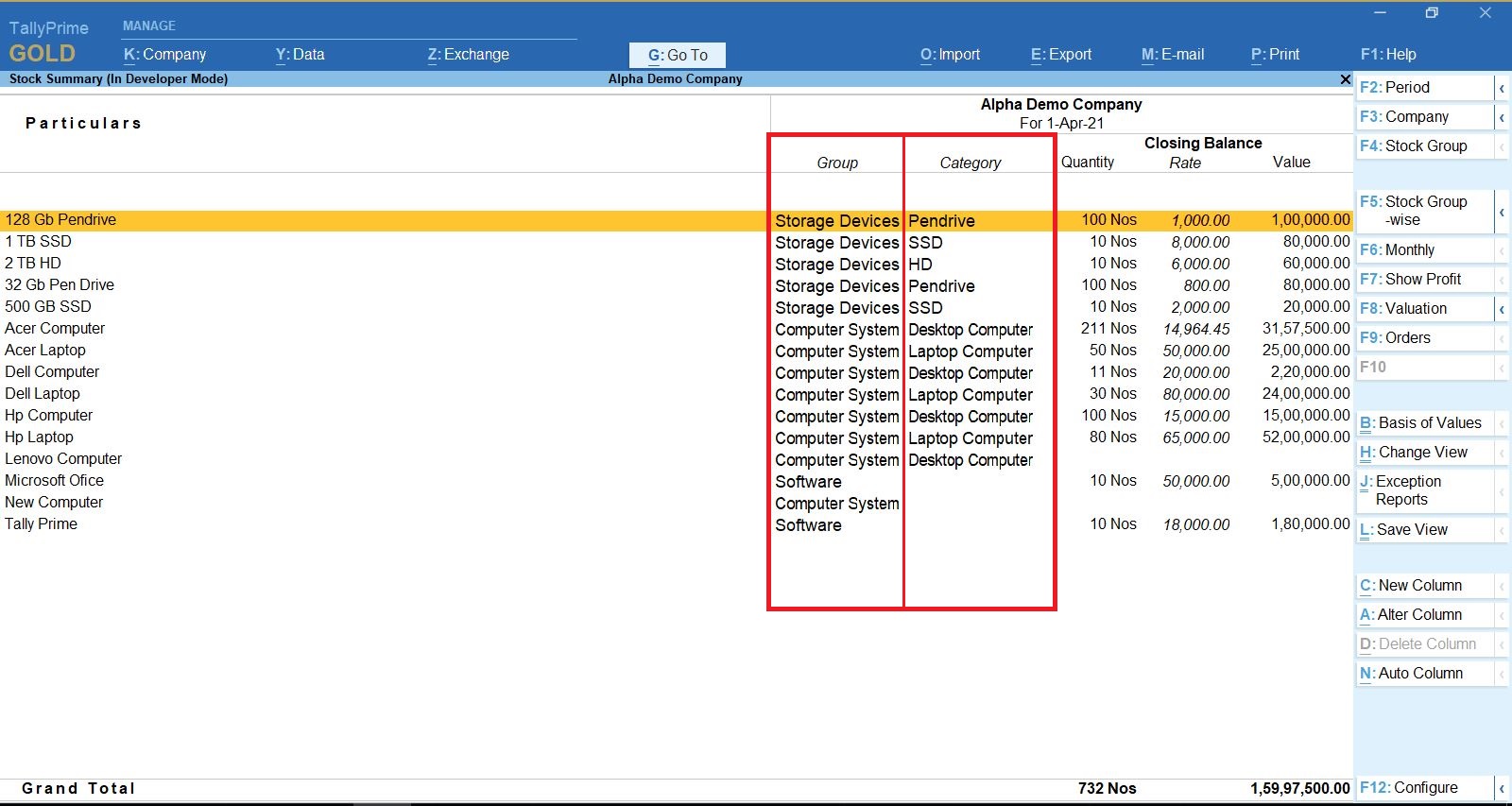Expand the F3 Company chevron arrow
This screenshot has width=1512, height=806.
[1501, 117]
